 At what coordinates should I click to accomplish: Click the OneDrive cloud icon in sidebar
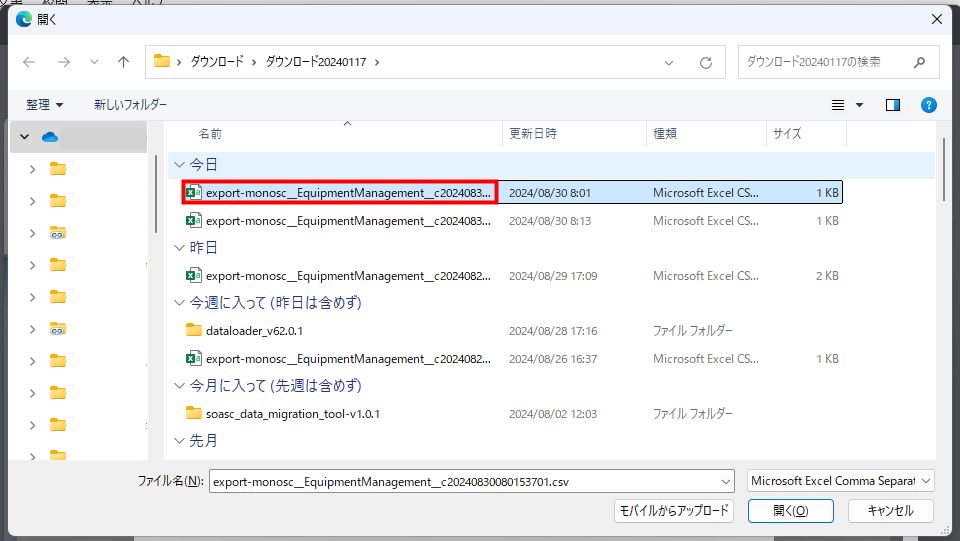pos(50,137)
